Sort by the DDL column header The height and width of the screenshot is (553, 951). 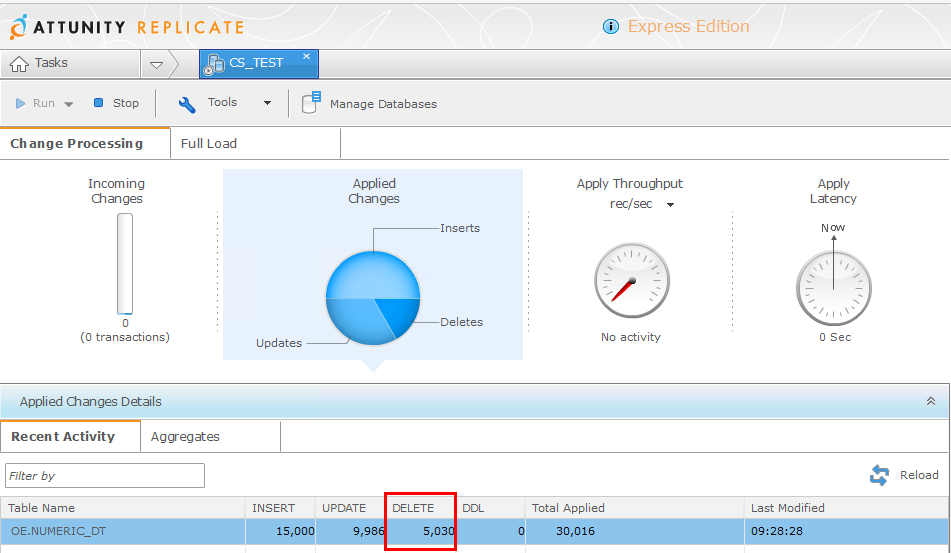pyautogui.click(x=490, y=508)
